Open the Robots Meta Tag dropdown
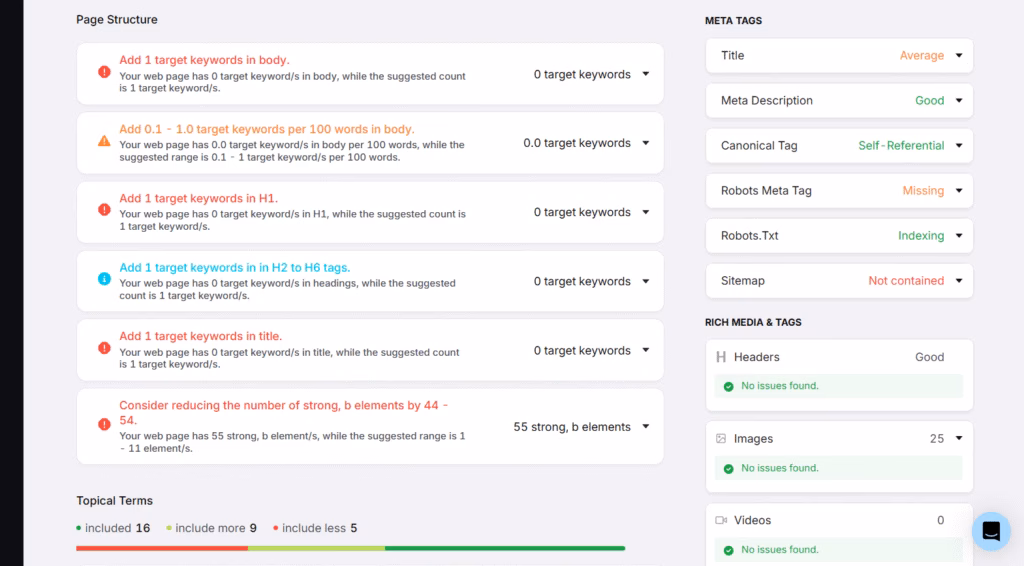The width and height of the screenshot is (1024, 566). (959, 191)
